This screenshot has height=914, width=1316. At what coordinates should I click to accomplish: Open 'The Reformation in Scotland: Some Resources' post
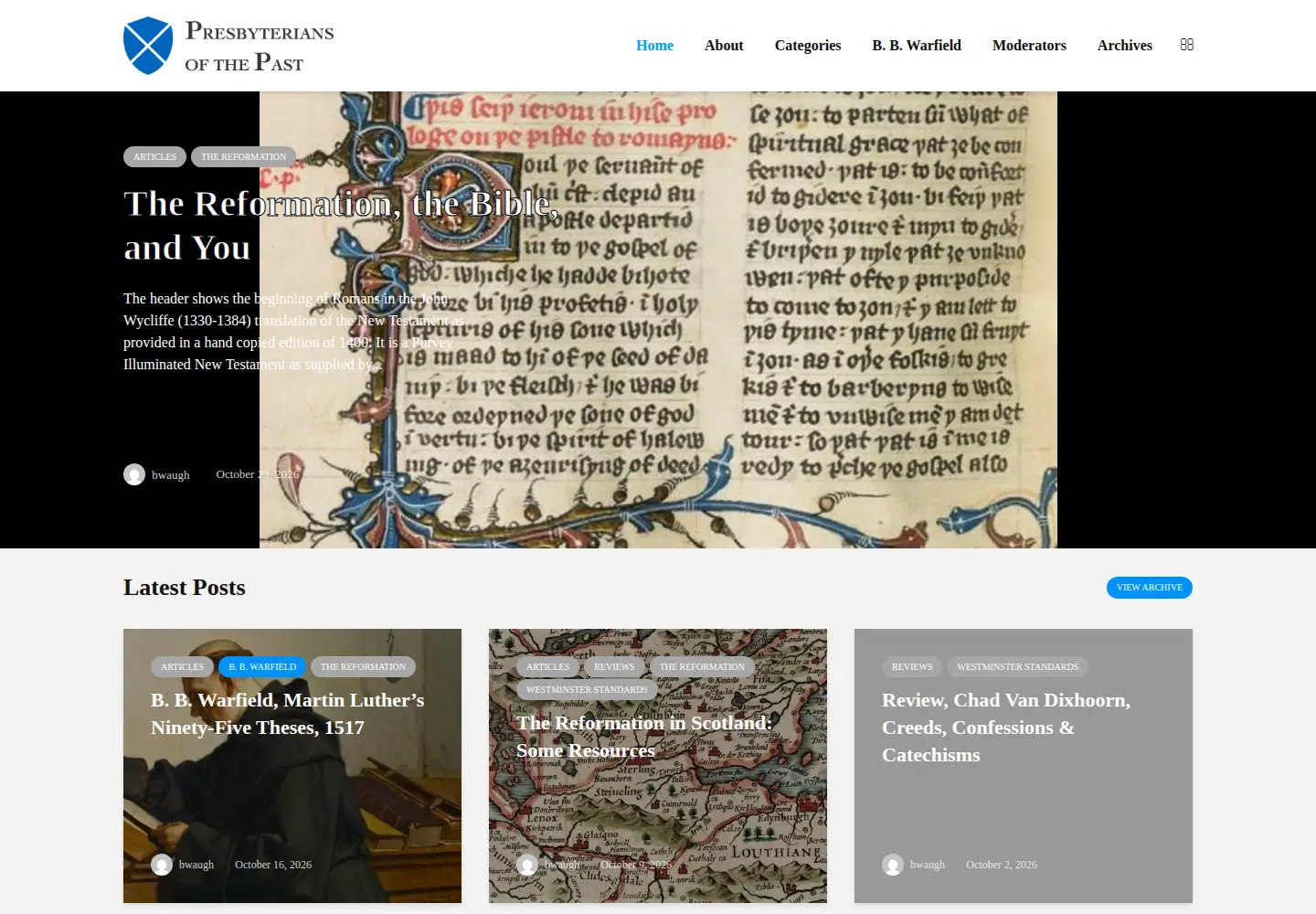[x=644, y=737]
